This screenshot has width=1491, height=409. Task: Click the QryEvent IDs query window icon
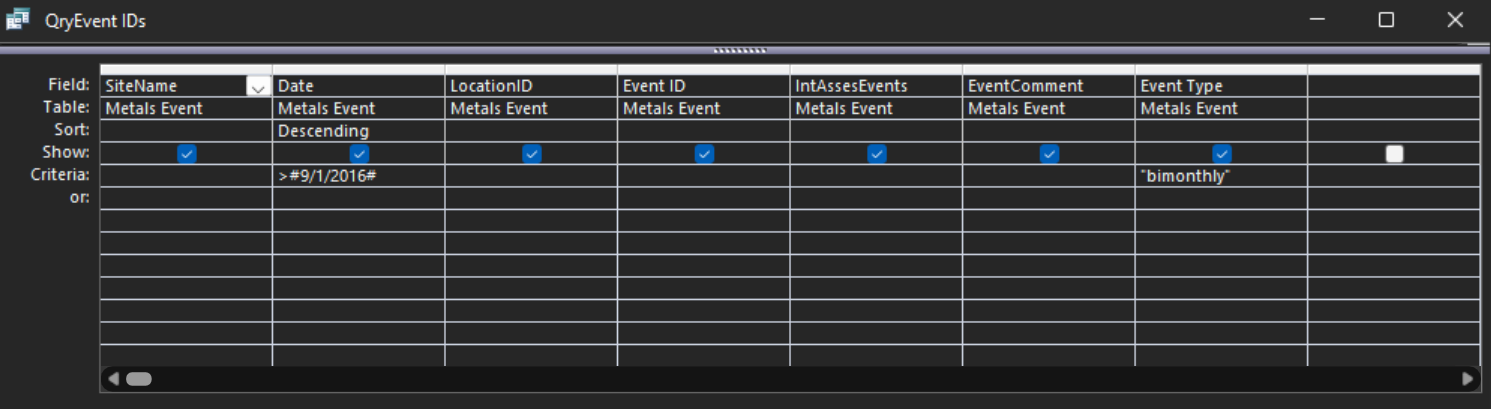[18, 20]
